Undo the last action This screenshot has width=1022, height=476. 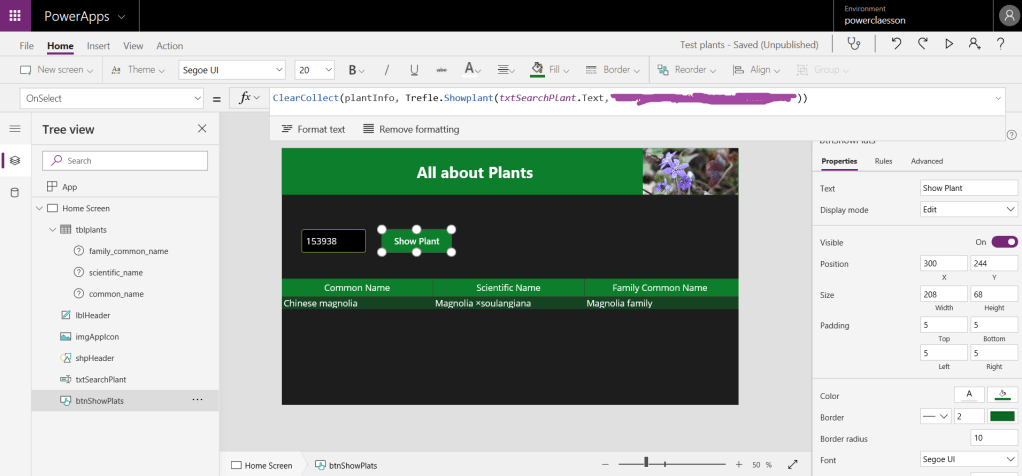click(x=896, y=44)
